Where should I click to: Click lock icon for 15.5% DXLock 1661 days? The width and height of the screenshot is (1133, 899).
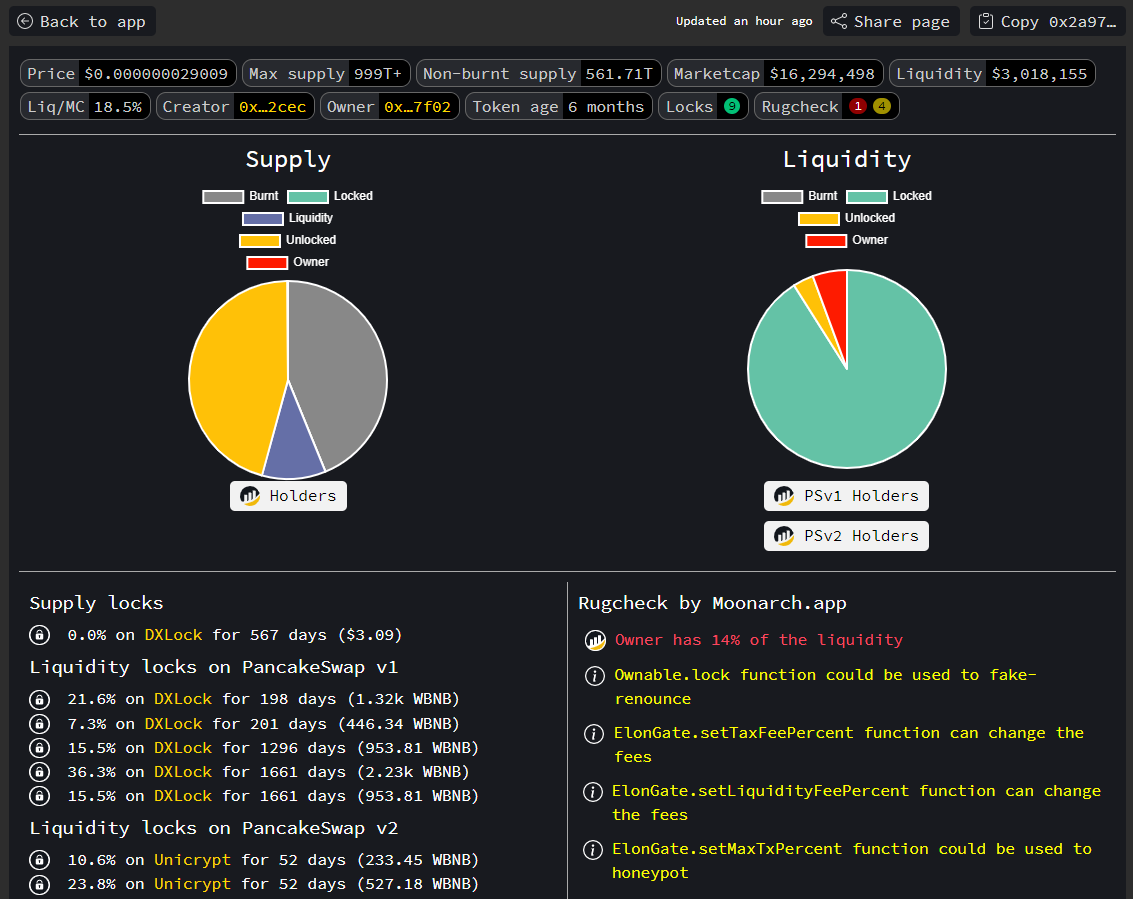pos(40,796)
